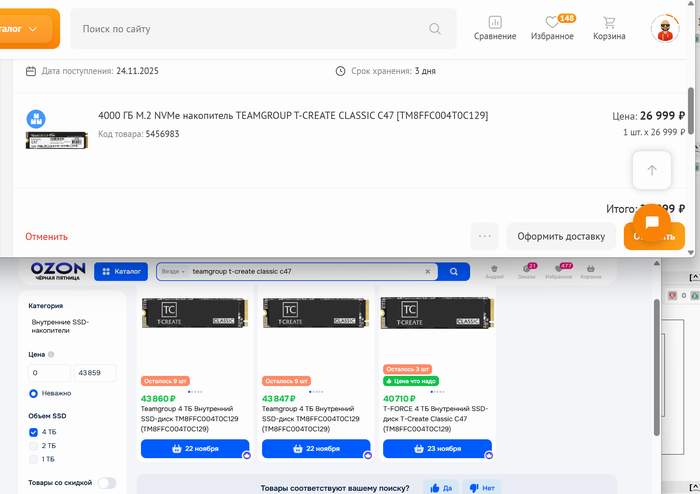Click the magnifier icon in the top search bar

click(435, 29)
